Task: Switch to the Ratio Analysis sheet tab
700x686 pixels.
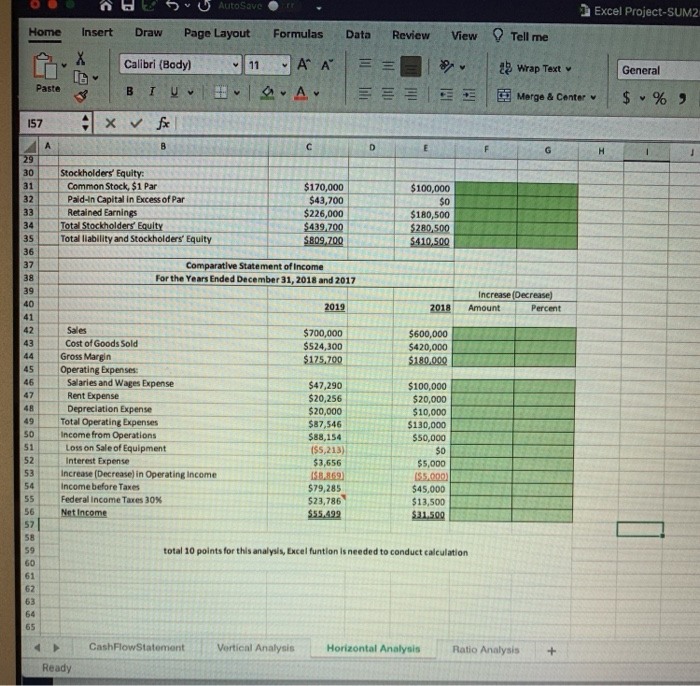Action: click(x=486, y=649)
